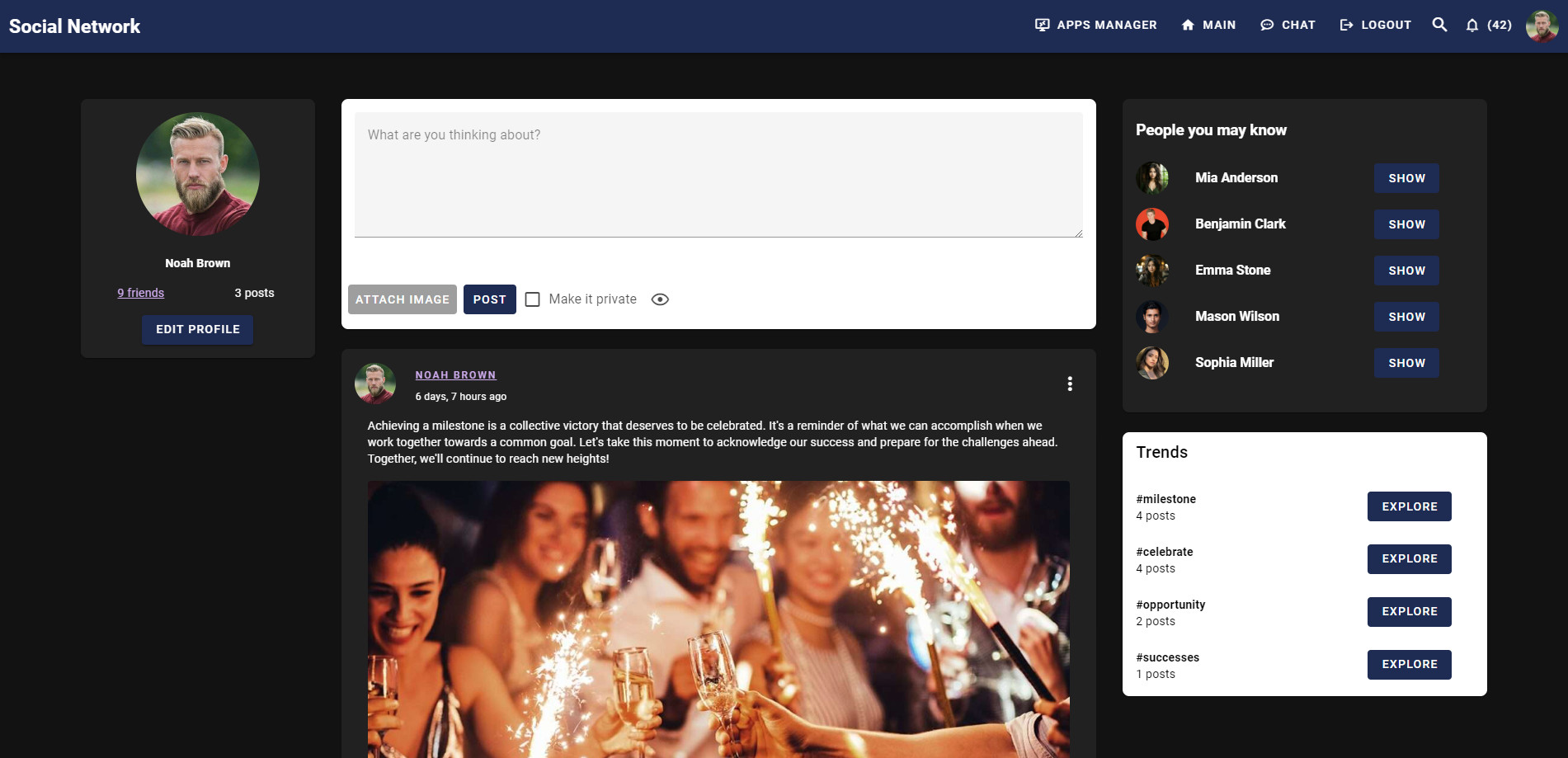Click Mason Wilson's avatar
Image resolution: width=1568 pixels, height=758 pixels.
pyautogui.click(x=1152, y=317)
